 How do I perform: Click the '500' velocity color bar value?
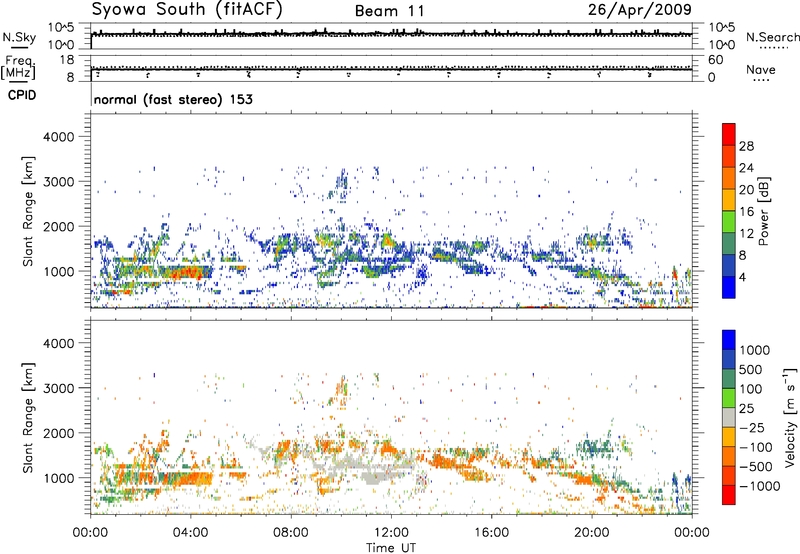(751, 369)
